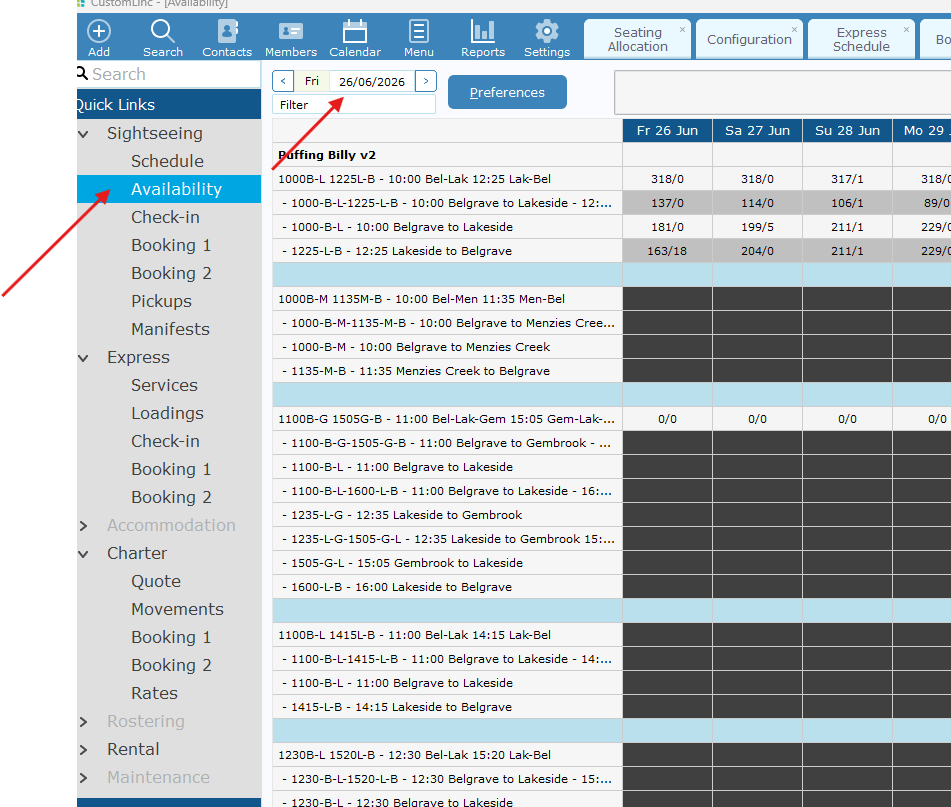Click the Preferences button
951x807 pixels.
pyautogui.click(x=507, y=92)
